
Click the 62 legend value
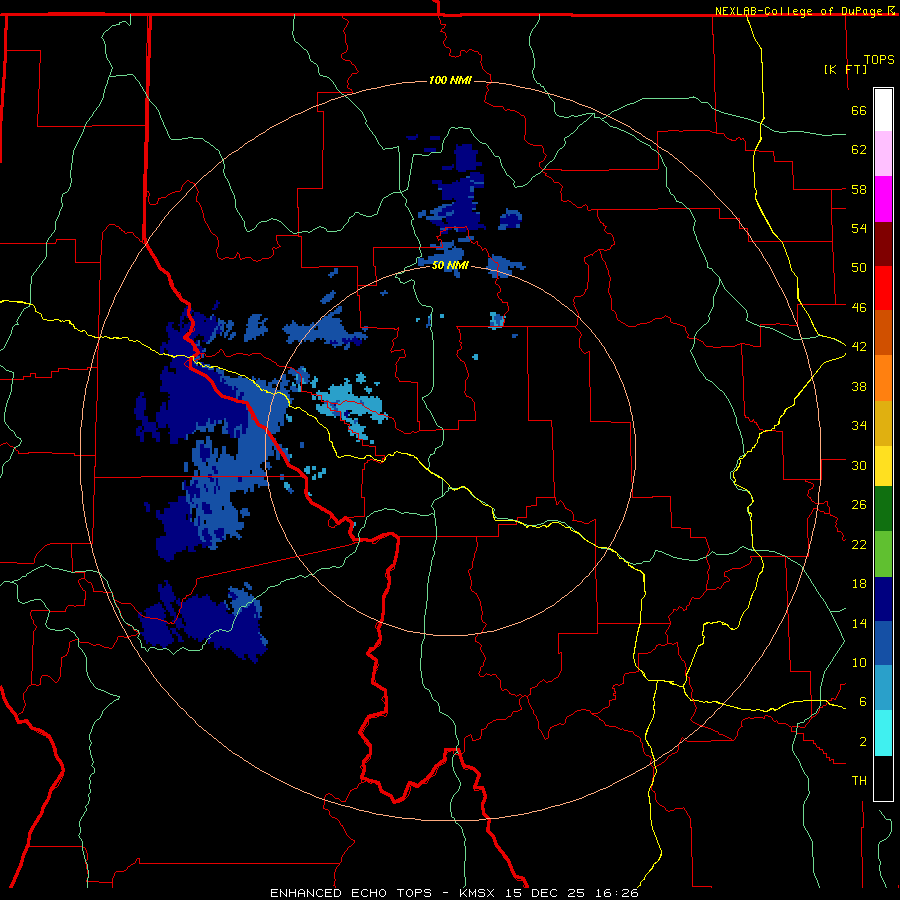859,150
